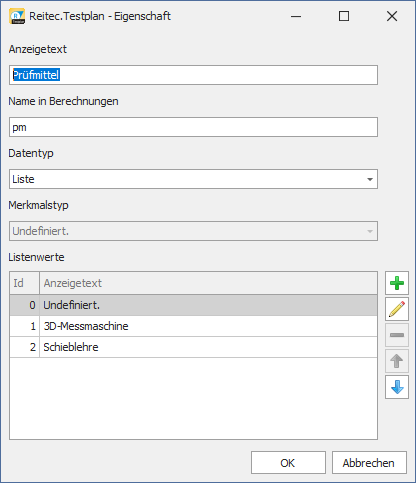The height and width of the screenshot is (483, 416).
Task: Close the Eigenschaft dialog window
Action: point(392,16)
